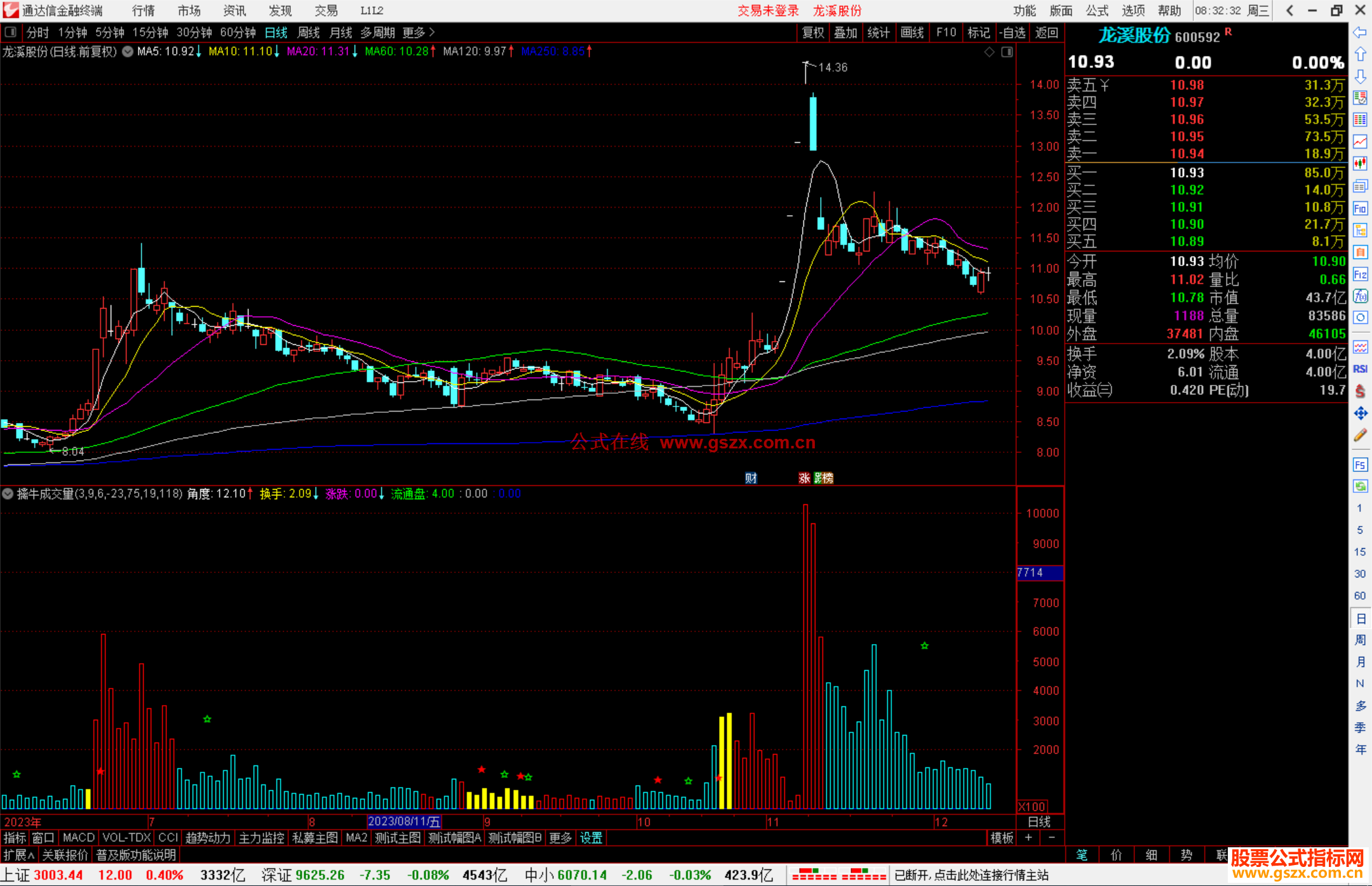
Task: Click the green refresh sidebar icon
Action: click(x=1360, y=487)
